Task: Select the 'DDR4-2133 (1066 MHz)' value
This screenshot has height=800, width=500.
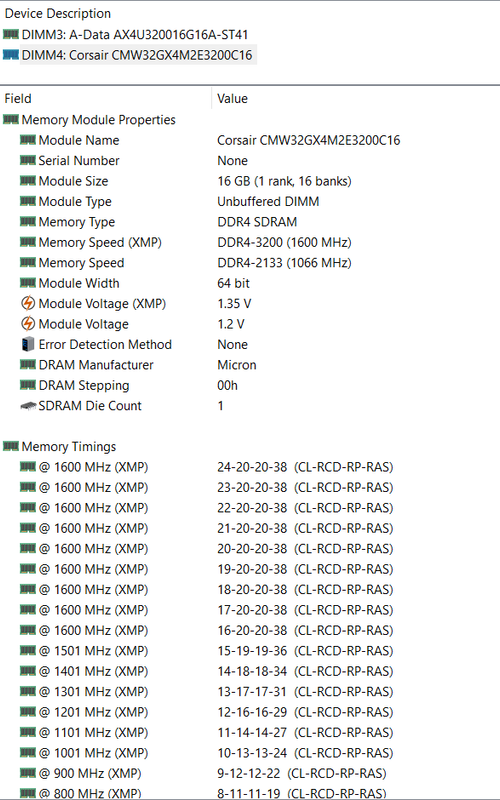Action: [x=285, y=263]
